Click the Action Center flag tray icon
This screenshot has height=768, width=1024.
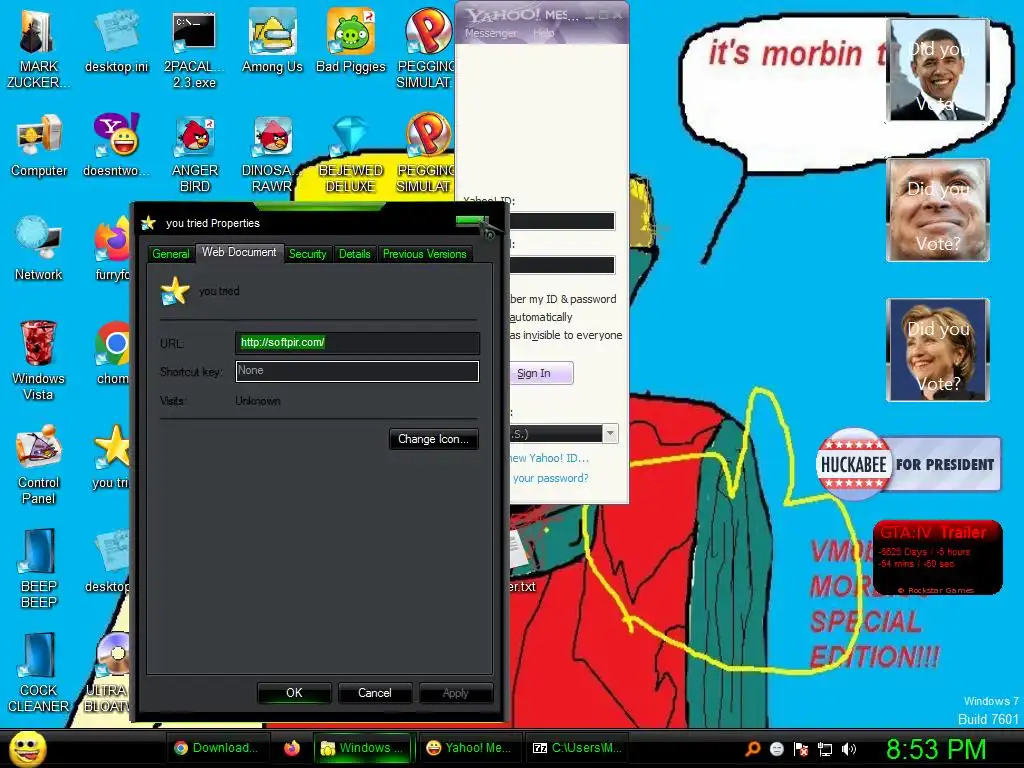[x=801, y=749]
